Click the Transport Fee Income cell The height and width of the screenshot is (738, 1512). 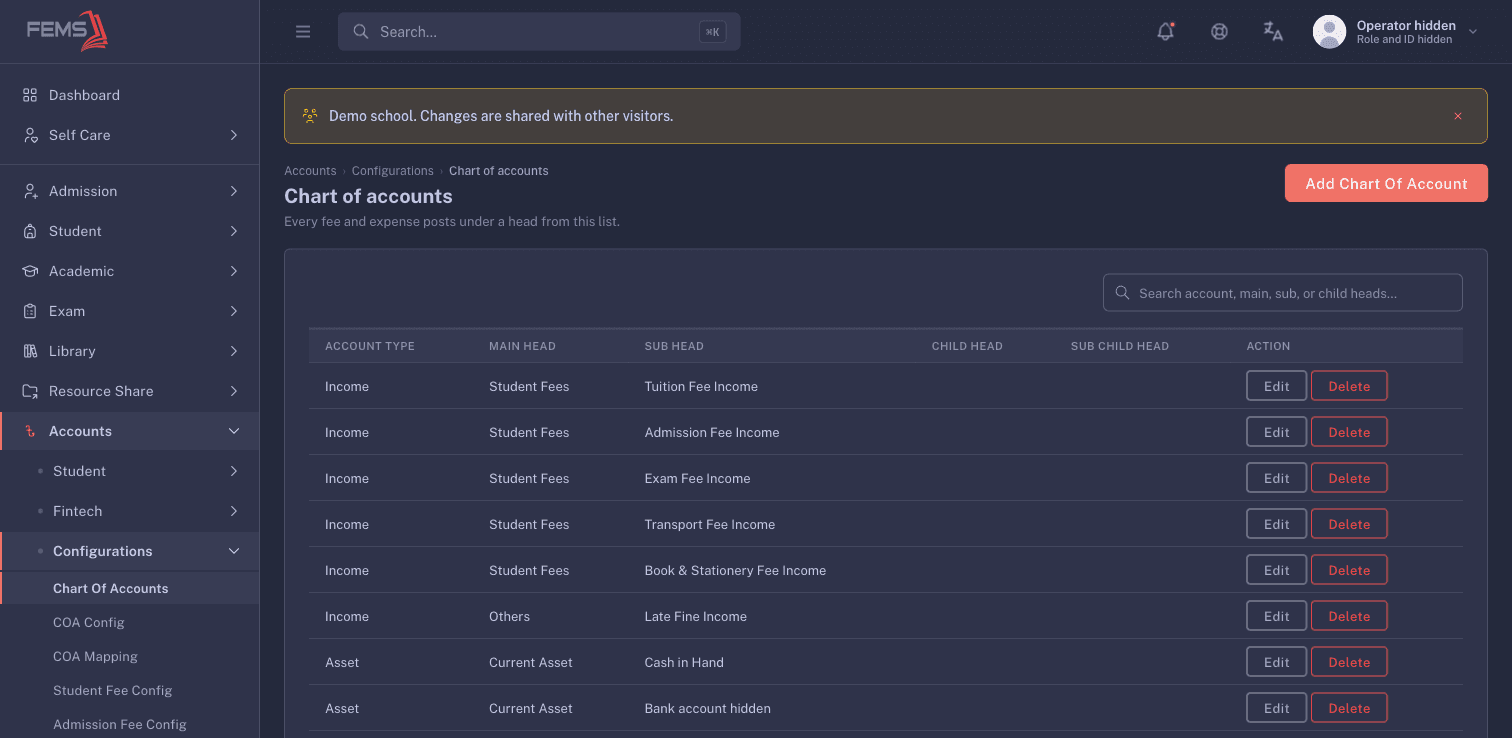point(710,524)
